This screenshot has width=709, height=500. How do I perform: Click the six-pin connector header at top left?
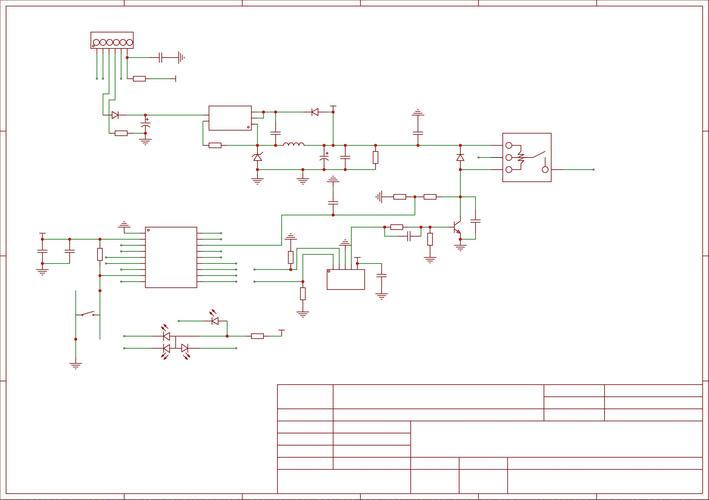(x=110, y=41)
